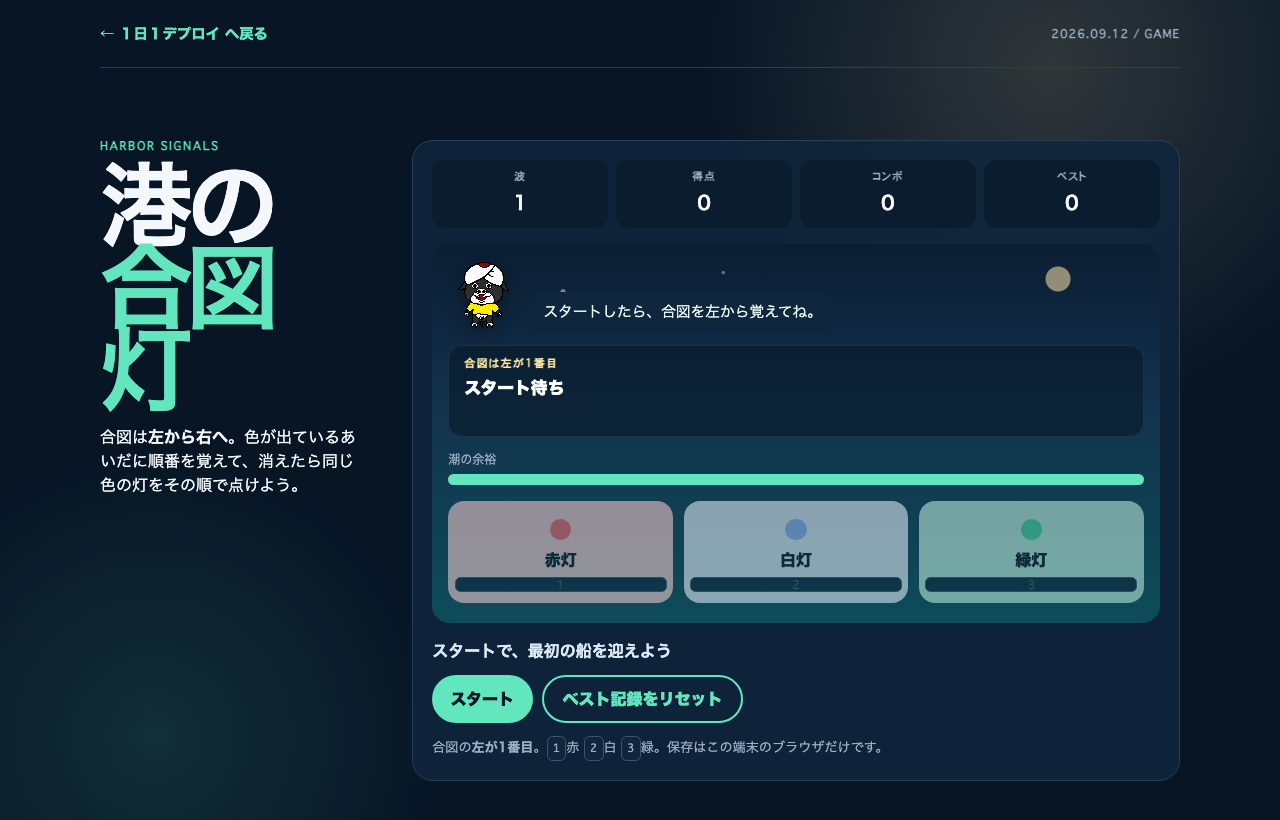Light the 白灯 white lamp button
Viewport: 1280px width, 820px height.
click(x=796, y=552)
